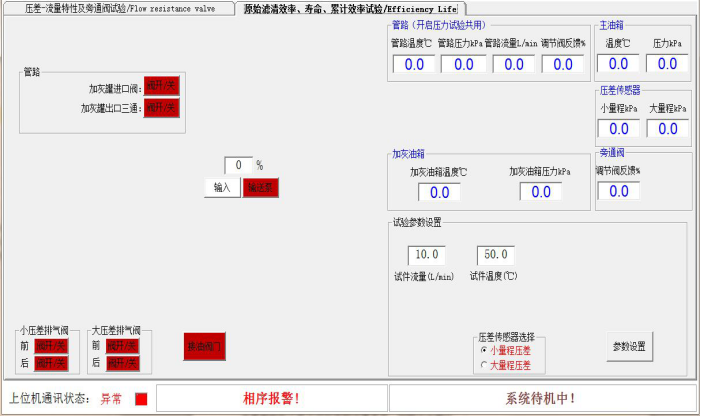
Task: Switch to the Flow resistance valve tab
Action: click(x=119, y=8)
